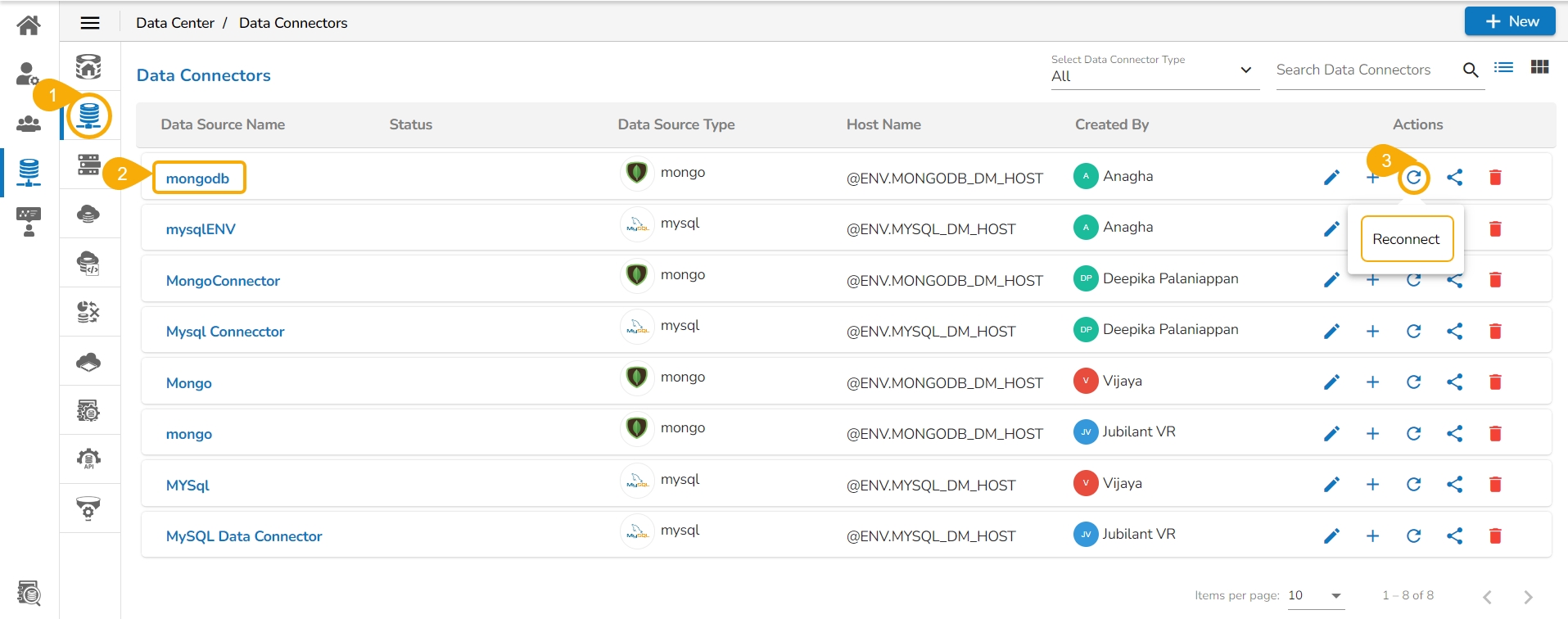
Task: Toggle the hamburger menu
Action: [90, 23]
